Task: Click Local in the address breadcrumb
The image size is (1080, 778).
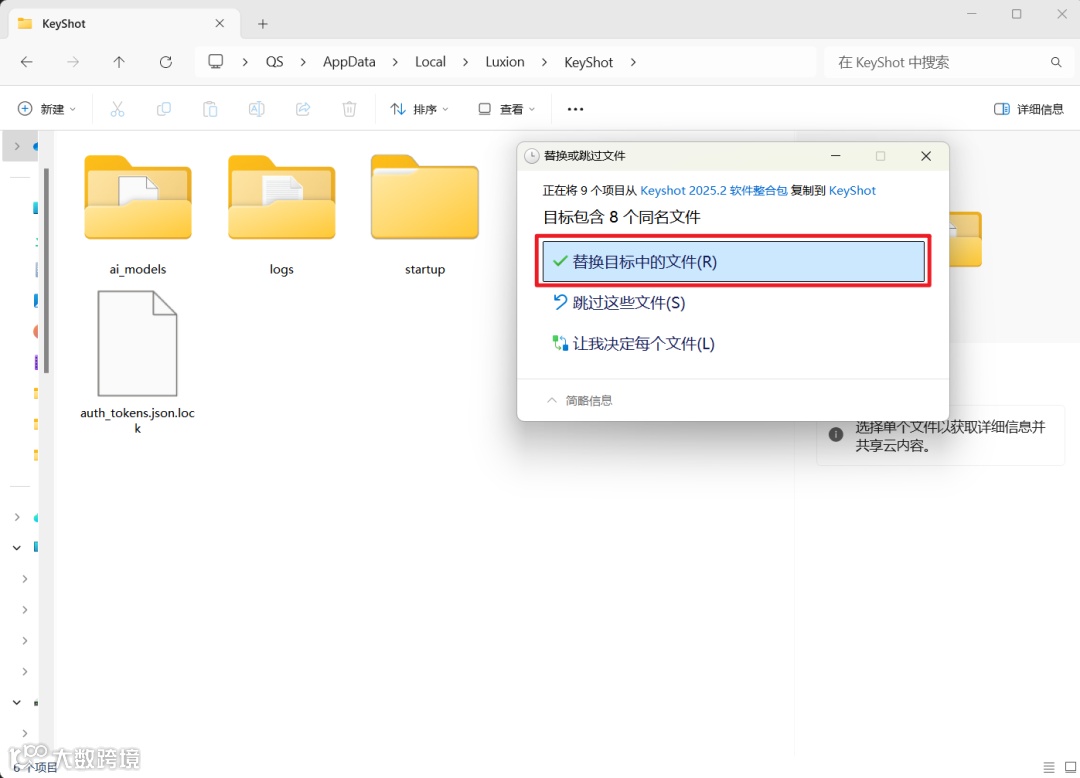Action: (x=430, y=62)
